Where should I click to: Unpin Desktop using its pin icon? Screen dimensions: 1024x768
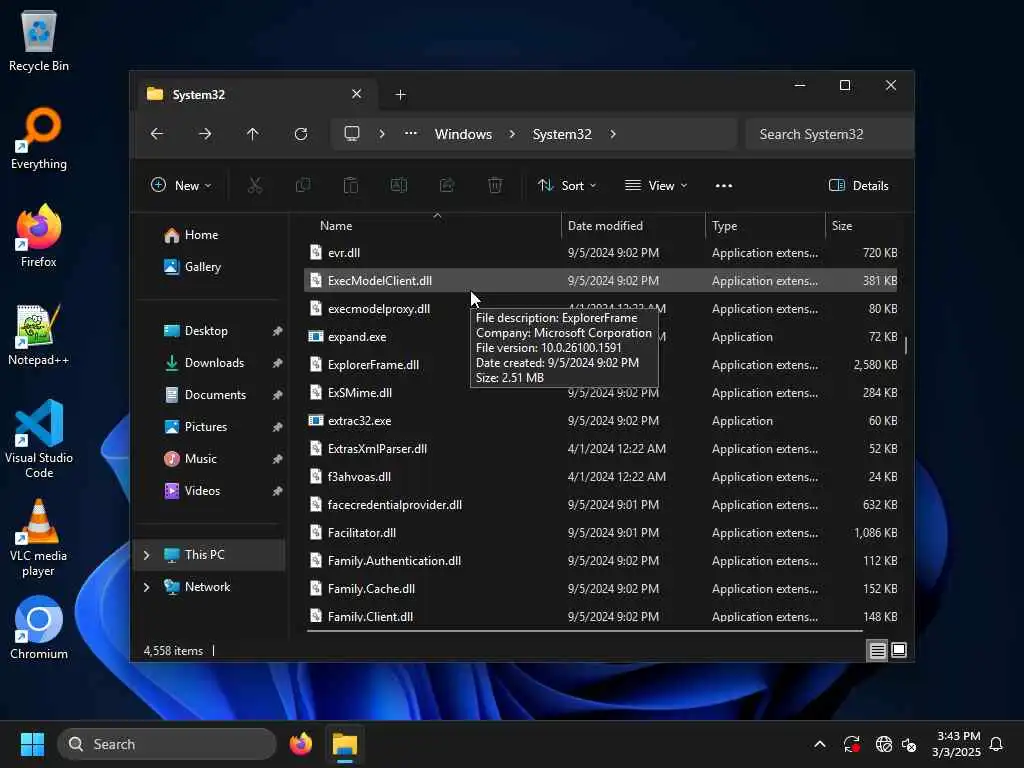[x=278, y=331]
